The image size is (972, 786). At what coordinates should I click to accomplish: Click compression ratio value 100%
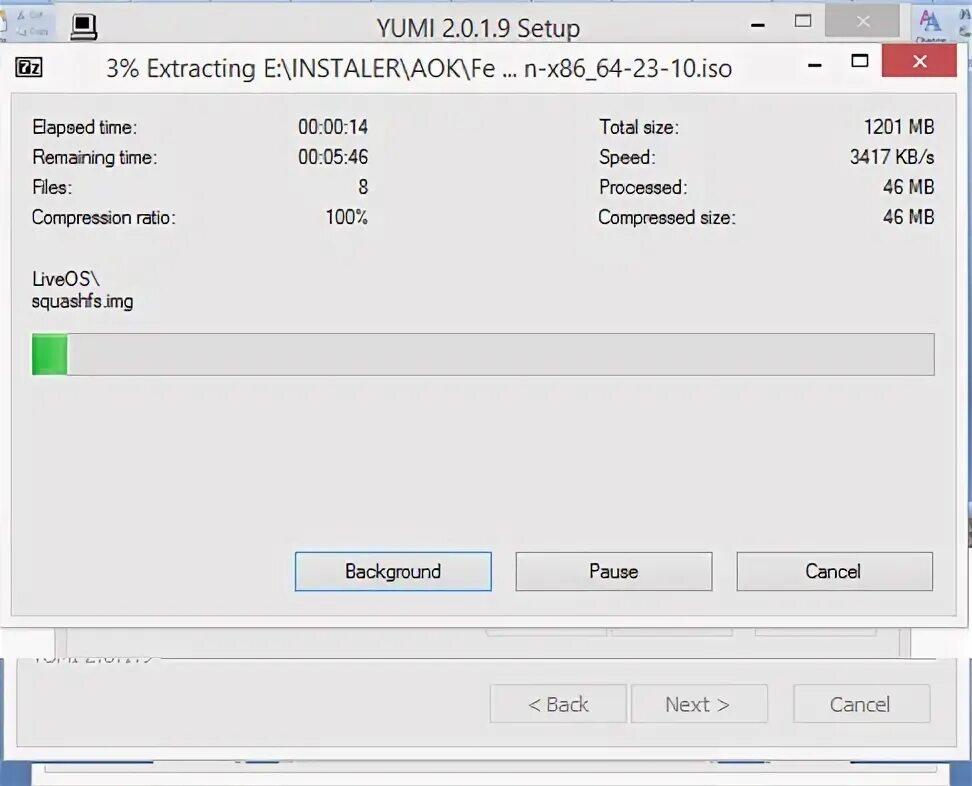pos(347,217)
